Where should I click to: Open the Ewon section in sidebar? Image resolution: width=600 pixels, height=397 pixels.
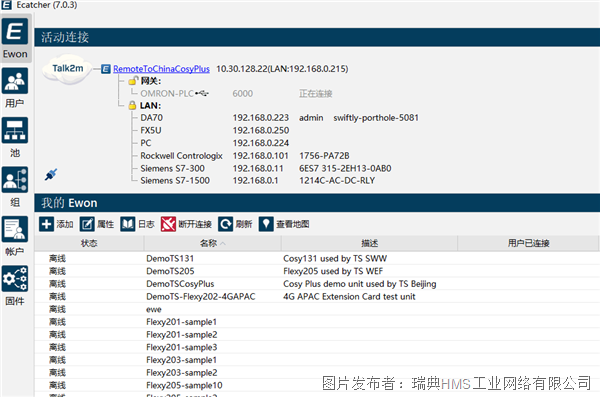coord(15,38)
